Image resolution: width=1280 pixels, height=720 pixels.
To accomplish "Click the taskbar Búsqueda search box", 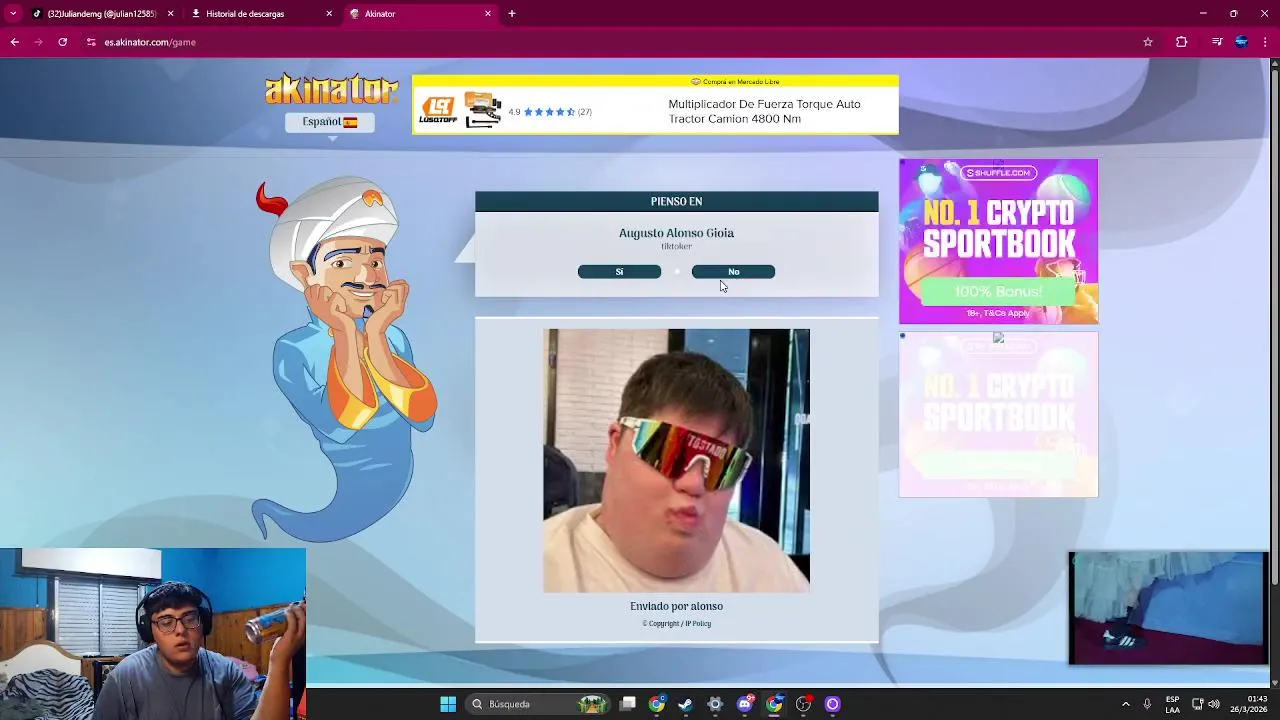I will (x=540, y=704).
